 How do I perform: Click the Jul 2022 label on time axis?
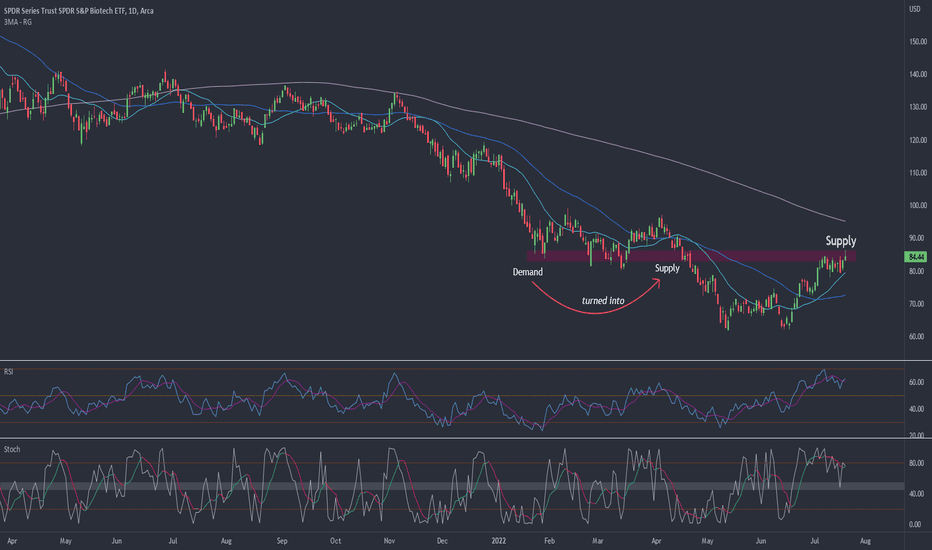[815, 541]
